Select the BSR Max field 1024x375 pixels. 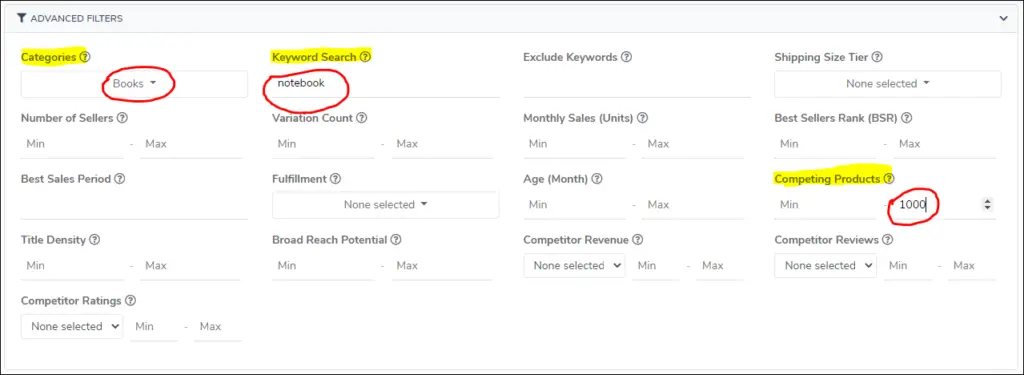pyautogui.click(x=944, y=144)
